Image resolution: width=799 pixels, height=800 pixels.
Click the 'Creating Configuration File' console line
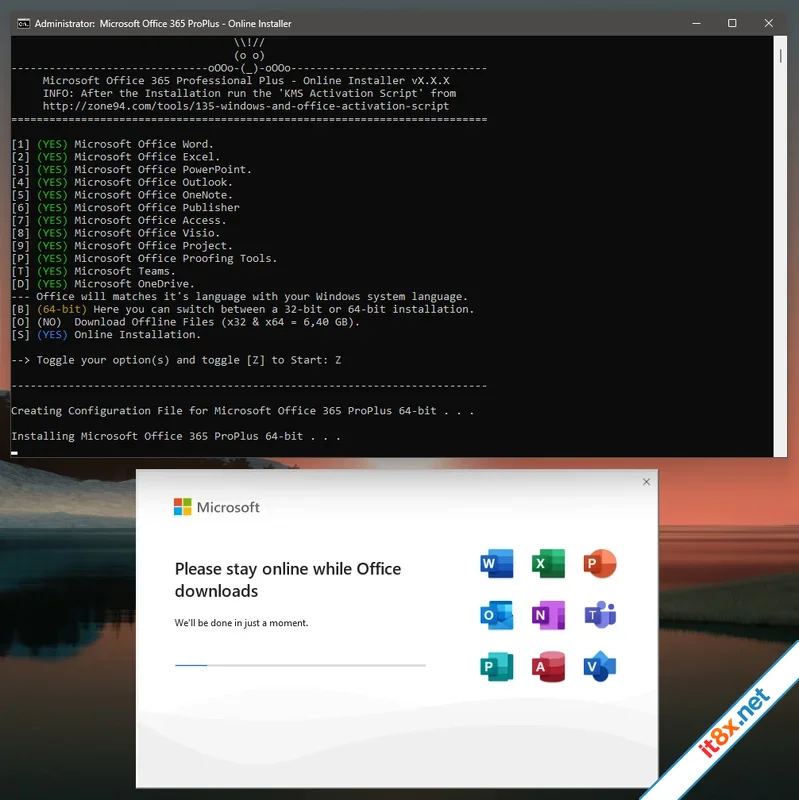(243, 411)
